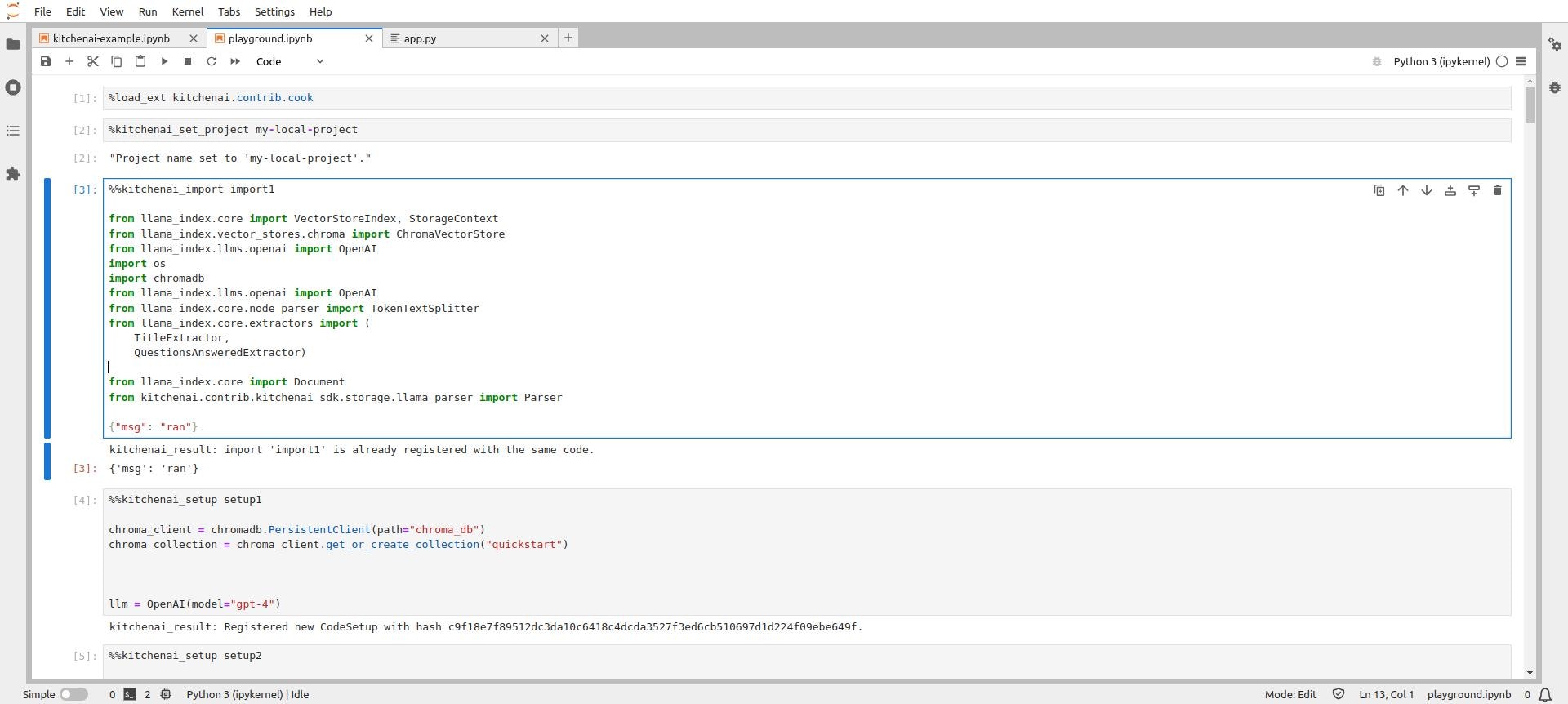1568x704 pixels.
Task: Open the debugger bug panel on right
Action: click(1554, 87)
